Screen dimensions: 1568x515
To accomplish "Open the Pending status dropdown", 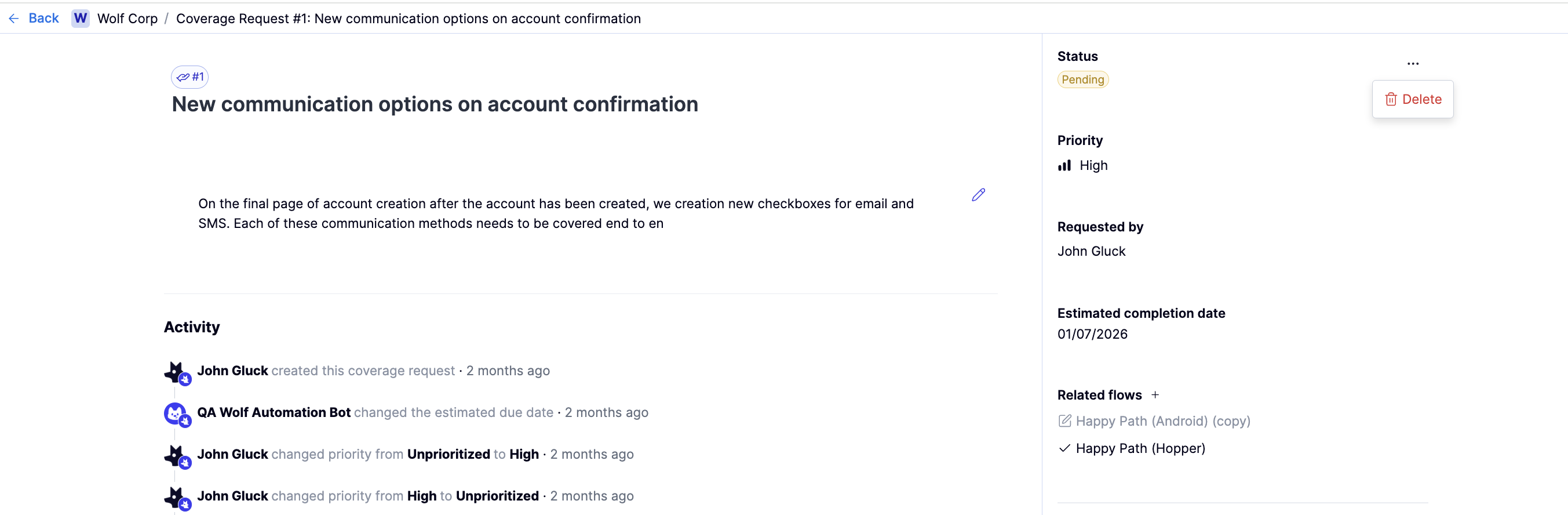I will pos(1082,80).
